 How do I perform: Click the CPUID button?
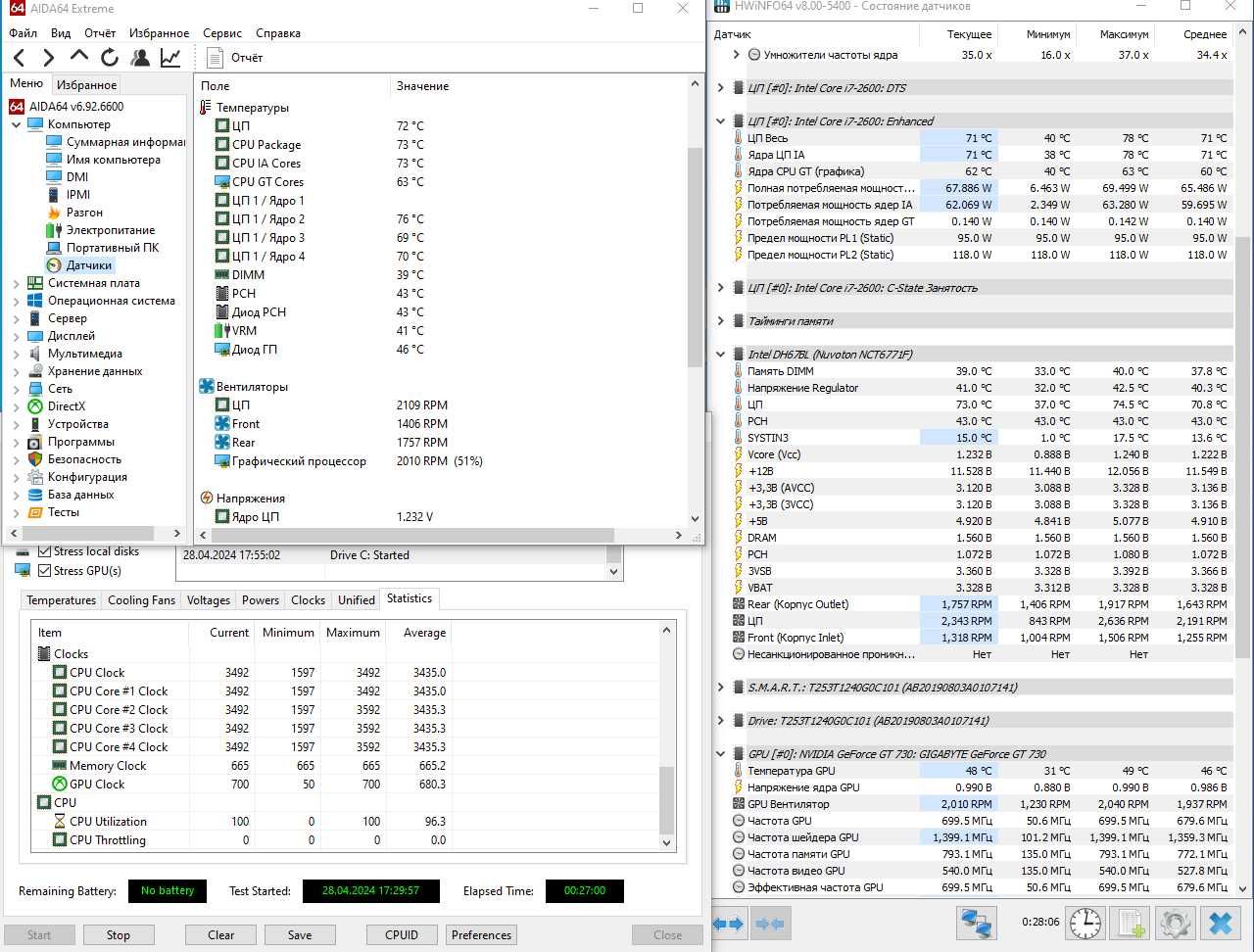click(402, 935)
